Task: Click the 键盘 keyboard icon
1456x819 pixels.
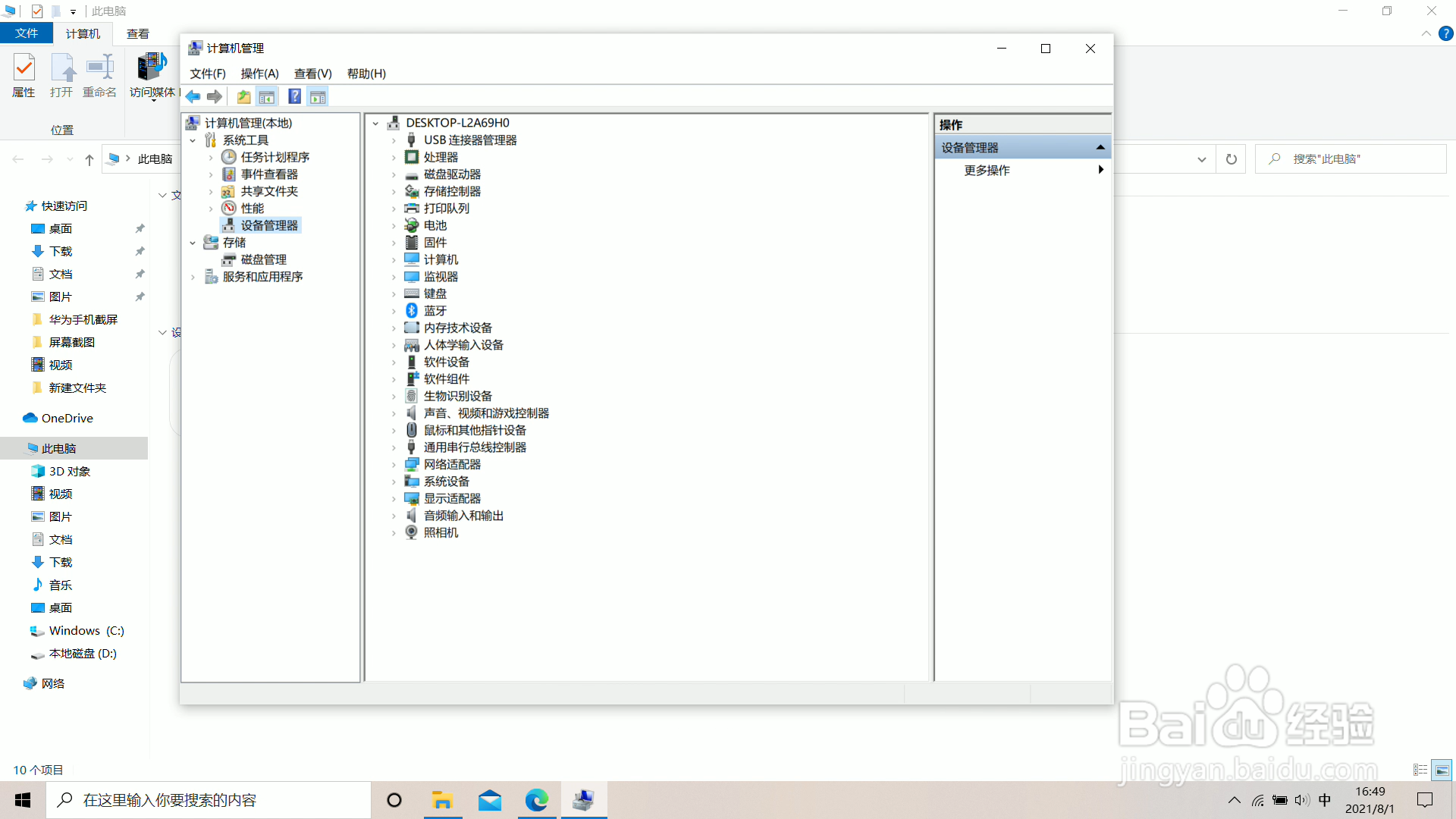Action: tap(412, 293)
